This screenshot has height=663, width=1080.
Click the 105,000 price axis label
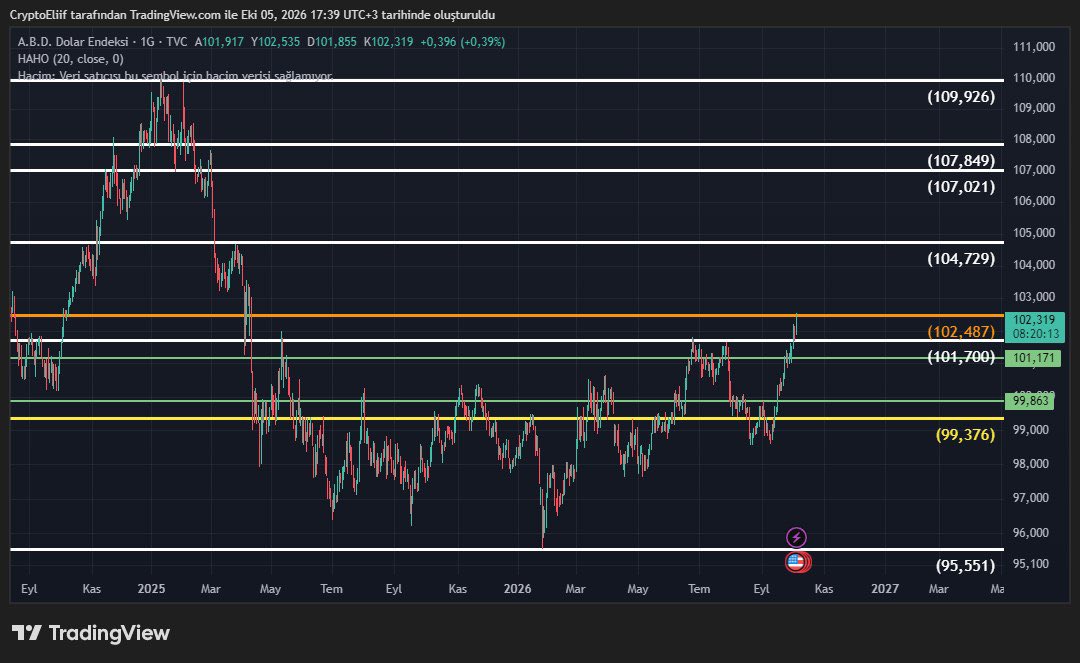click(1034, 233)
